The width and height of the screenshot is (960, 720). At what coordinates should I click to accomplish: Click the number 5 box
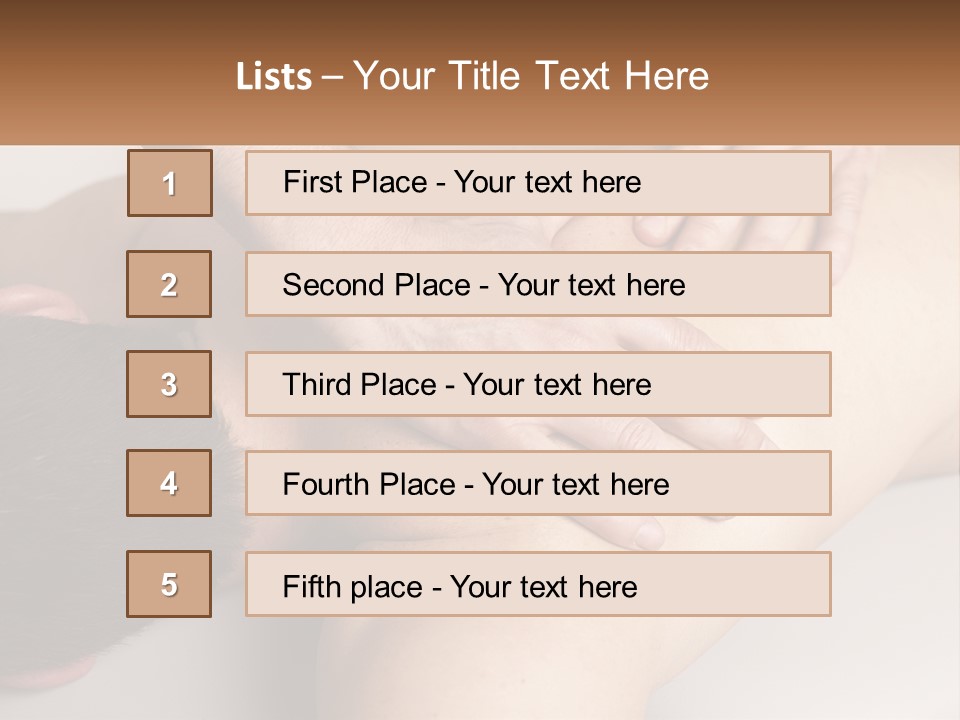coord(169,584)
